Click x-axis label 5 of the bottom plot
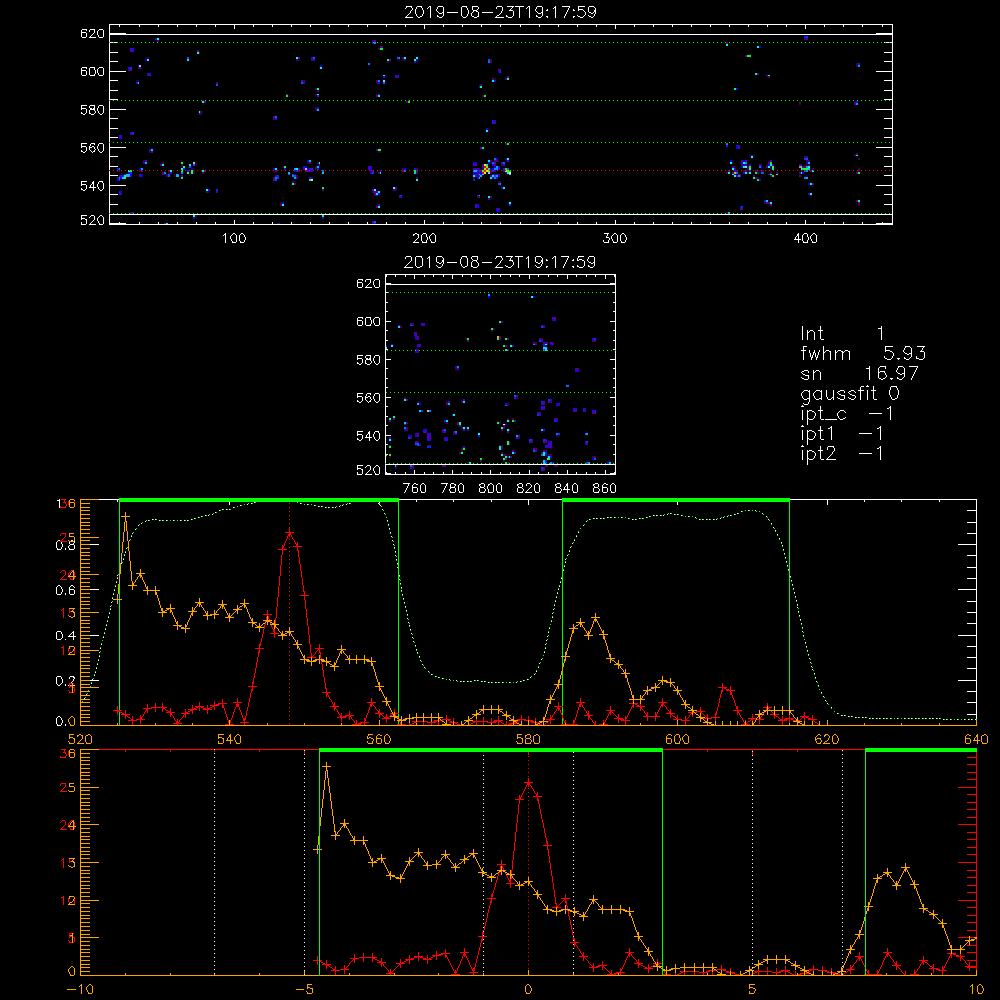 (x=752, y=989)
